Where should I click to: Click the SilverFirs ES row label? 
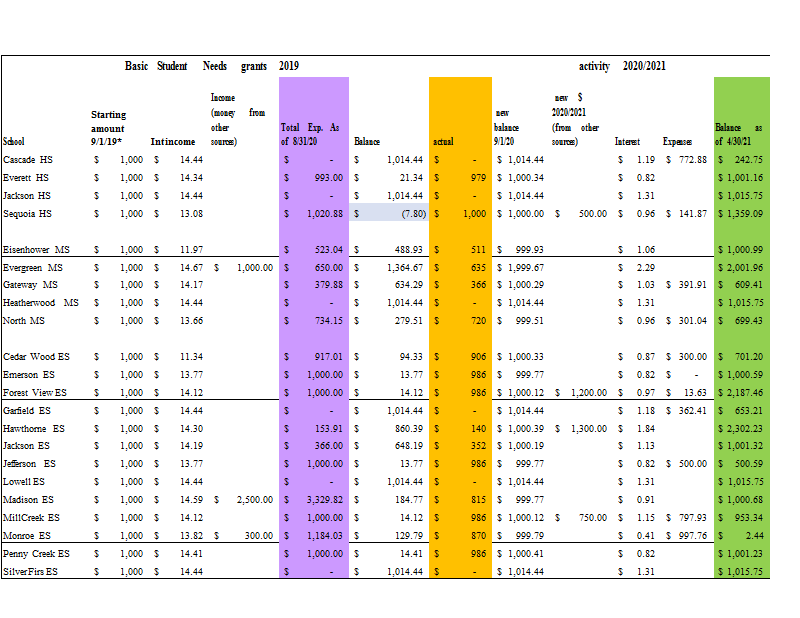pyautogui.click(x=31, y=572)
